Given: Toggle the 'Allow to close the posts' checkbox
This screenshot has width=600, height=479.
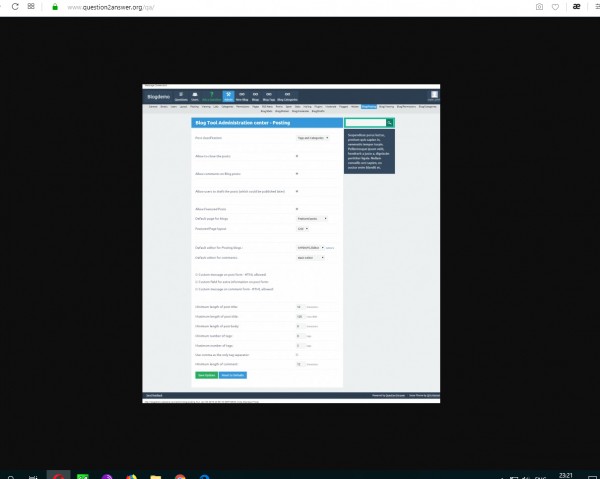Looking at the screenshot, I should tap(298, 156).
